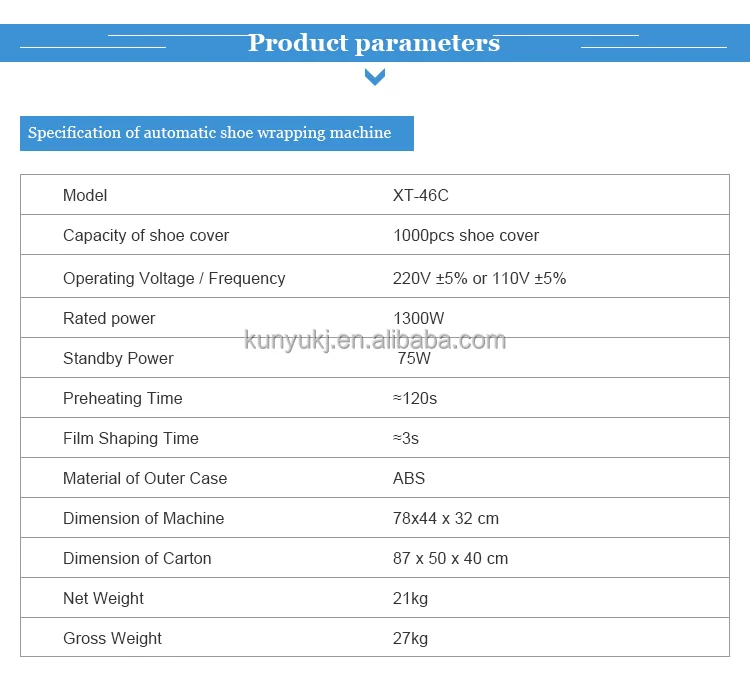Select the Film Shaping Time label

[x=131, y=438]
